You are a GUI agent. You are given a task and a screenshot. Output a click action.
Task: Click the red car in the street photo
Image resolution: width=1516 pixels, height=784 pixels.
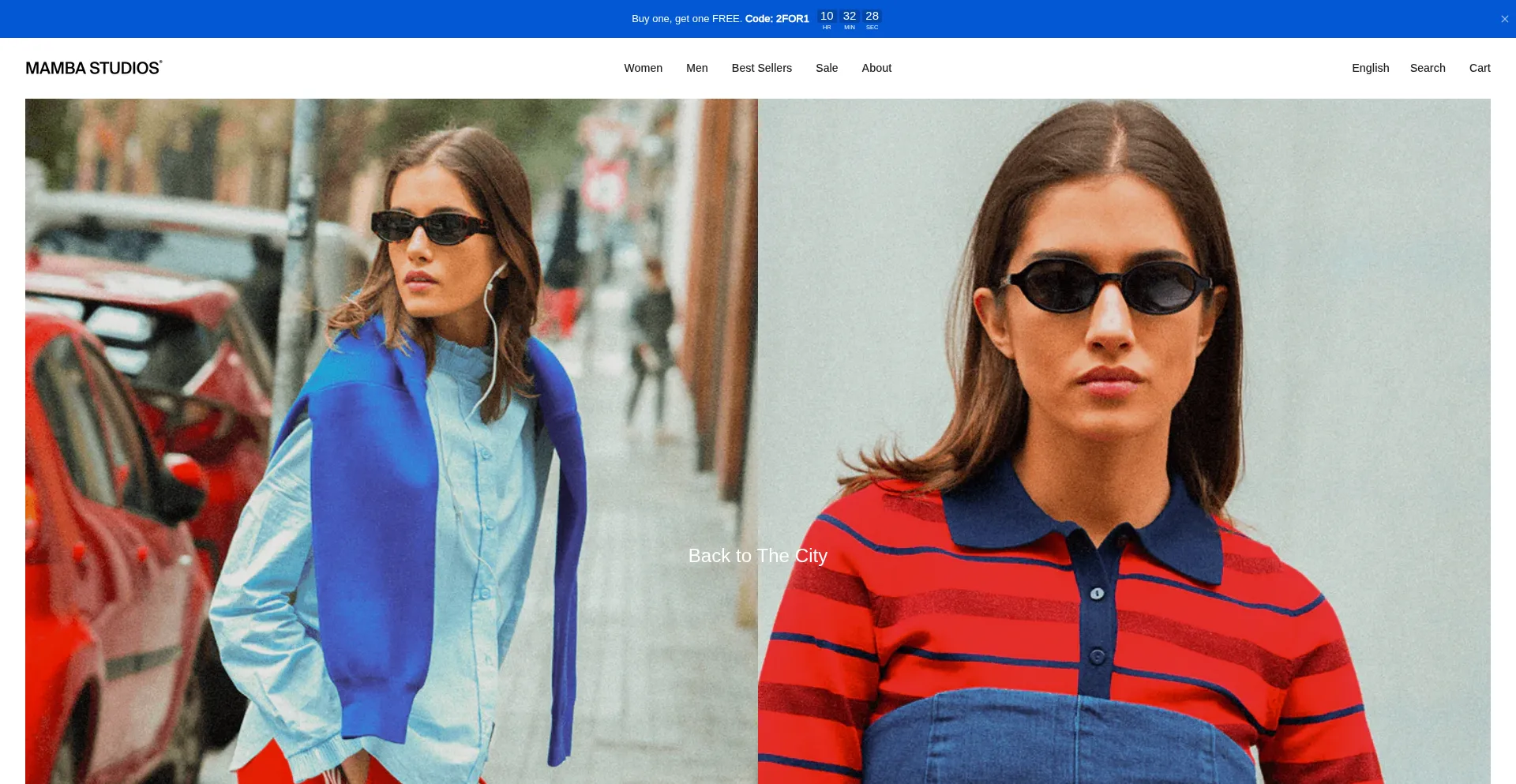click(103, 513)
